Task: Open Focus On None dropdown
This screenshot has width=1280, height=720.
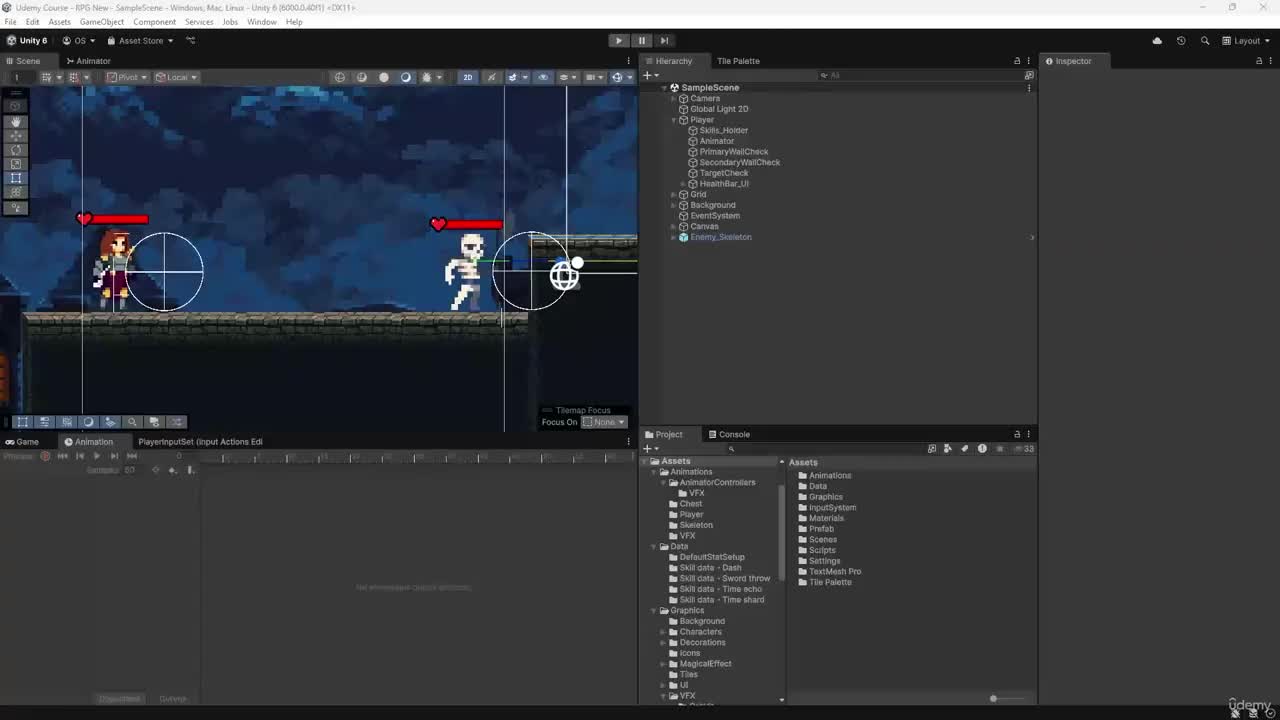Action: 604,422
